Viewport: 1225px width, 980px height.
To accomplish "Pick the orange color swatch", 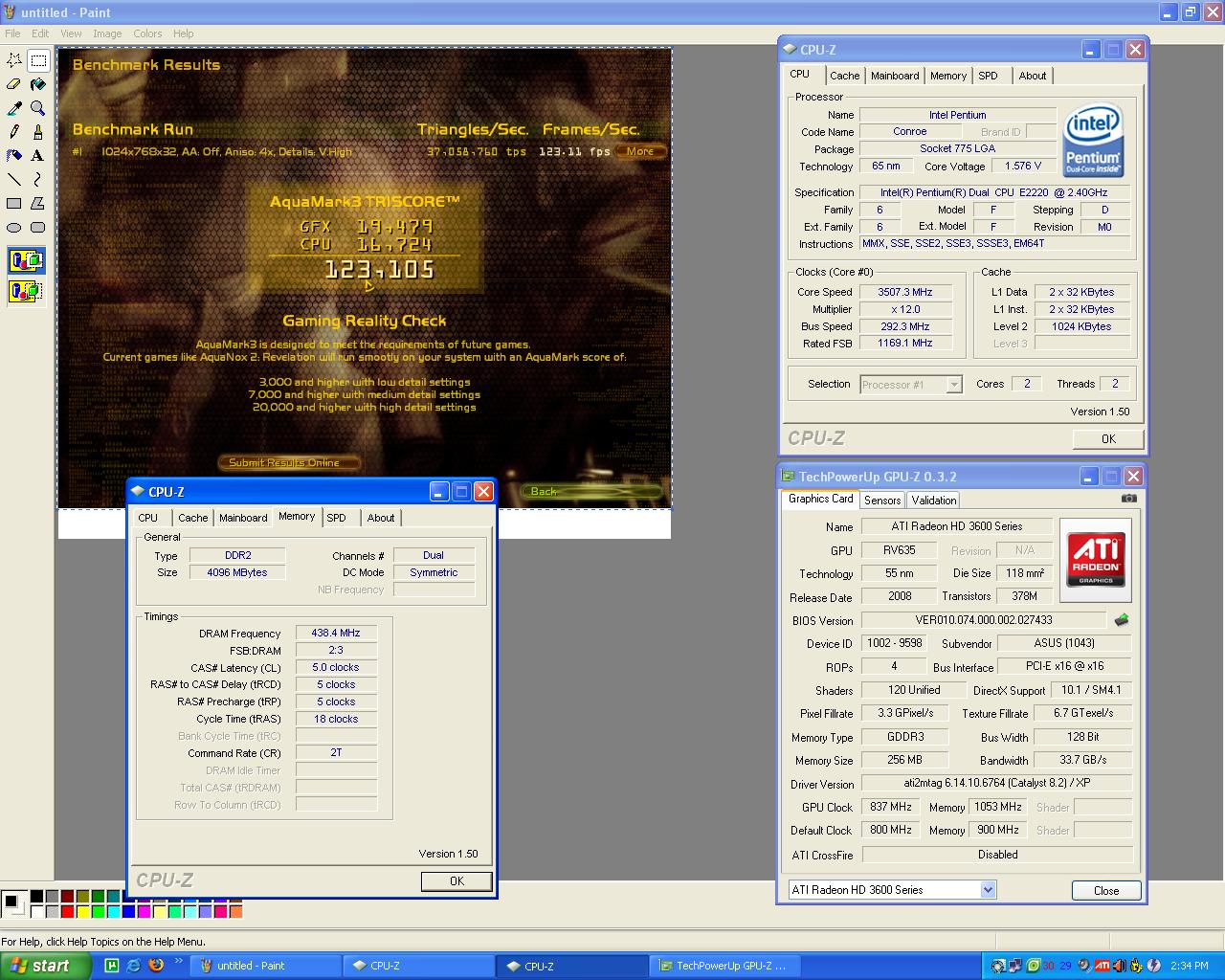I will (235, 911).
